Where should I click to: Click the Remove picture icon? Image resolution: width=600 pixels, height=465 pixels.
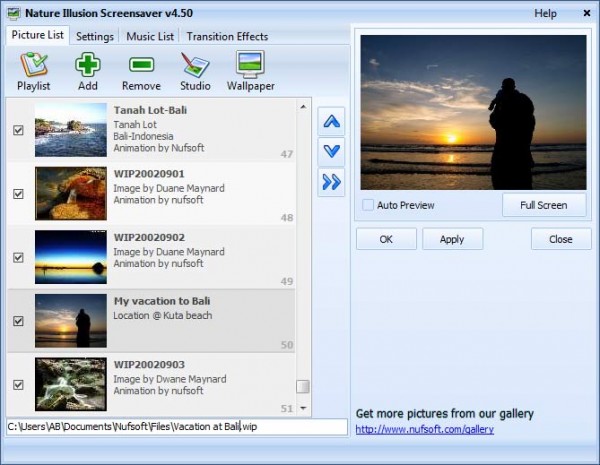[x=141, y=70]
